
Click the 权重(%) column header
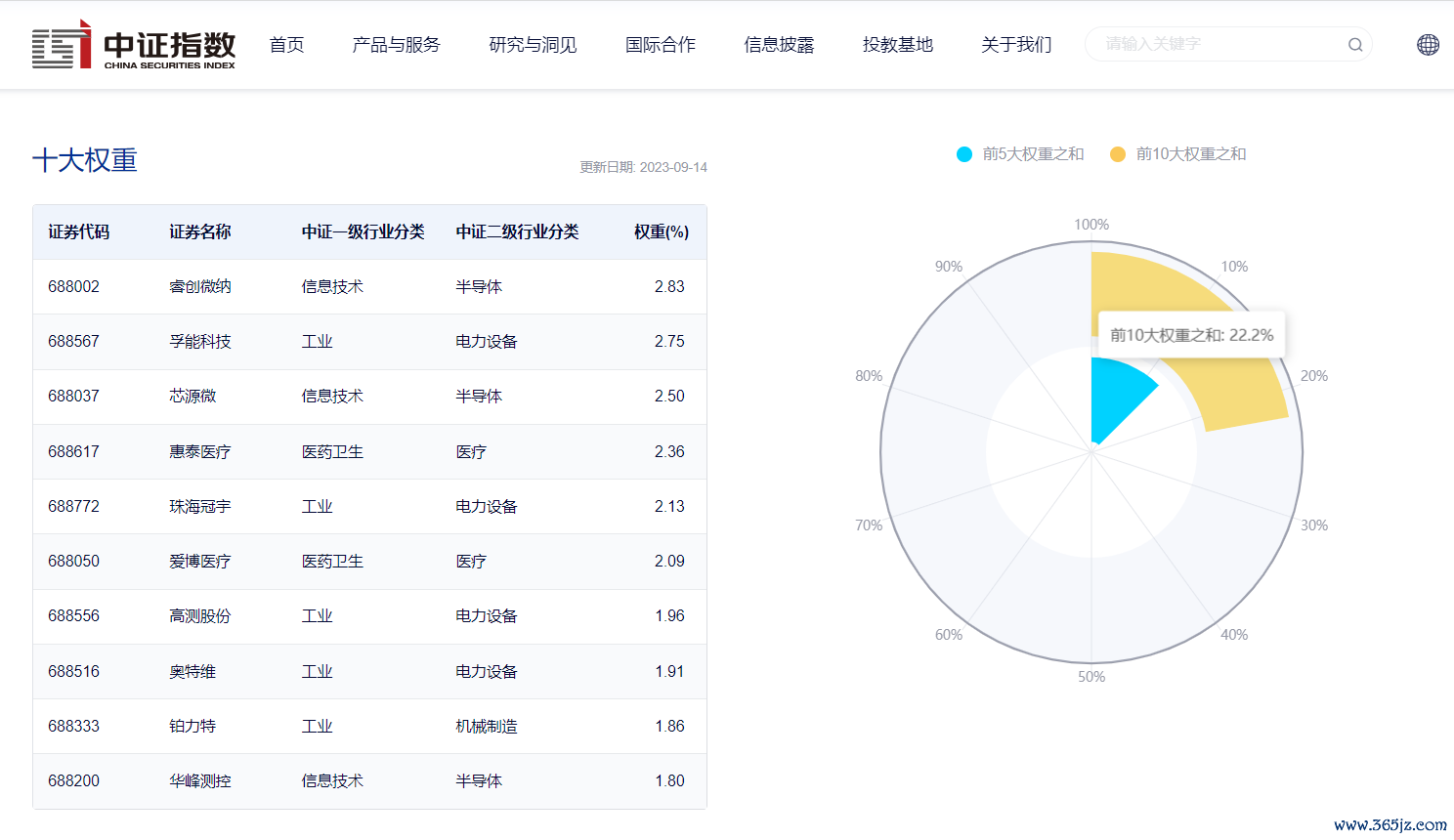[662, 232]
